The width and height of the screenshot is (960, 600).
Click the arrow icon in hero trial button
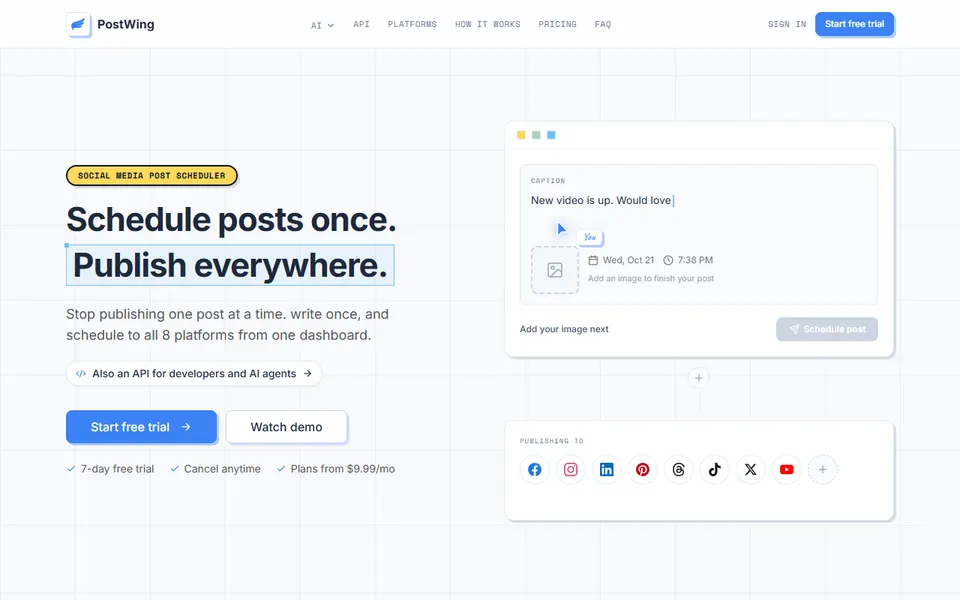[x=186, y=427]
